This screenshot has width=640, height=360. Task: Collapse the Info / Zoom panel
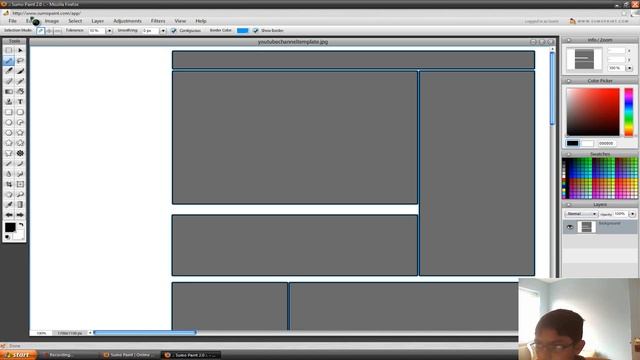point(569,40)
